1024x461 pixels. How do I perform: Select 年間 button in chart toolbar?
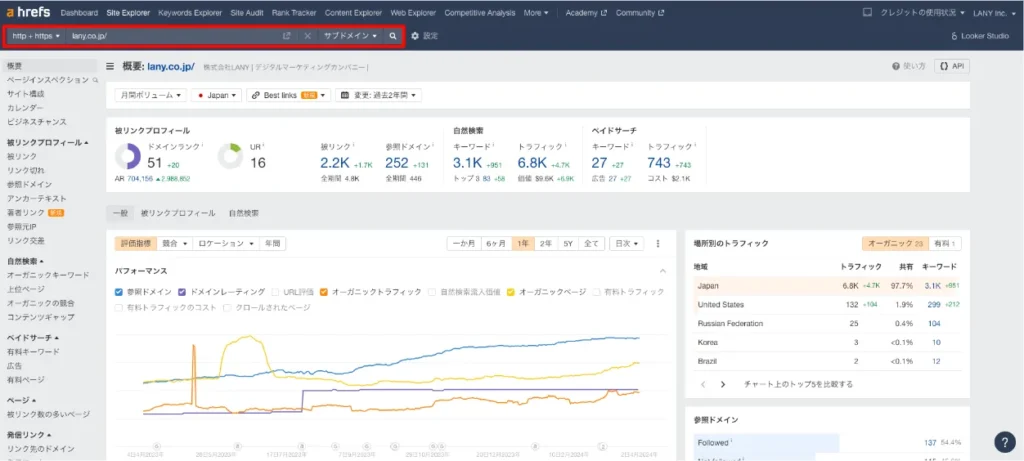pyautogui.click(x=272, y=244)
